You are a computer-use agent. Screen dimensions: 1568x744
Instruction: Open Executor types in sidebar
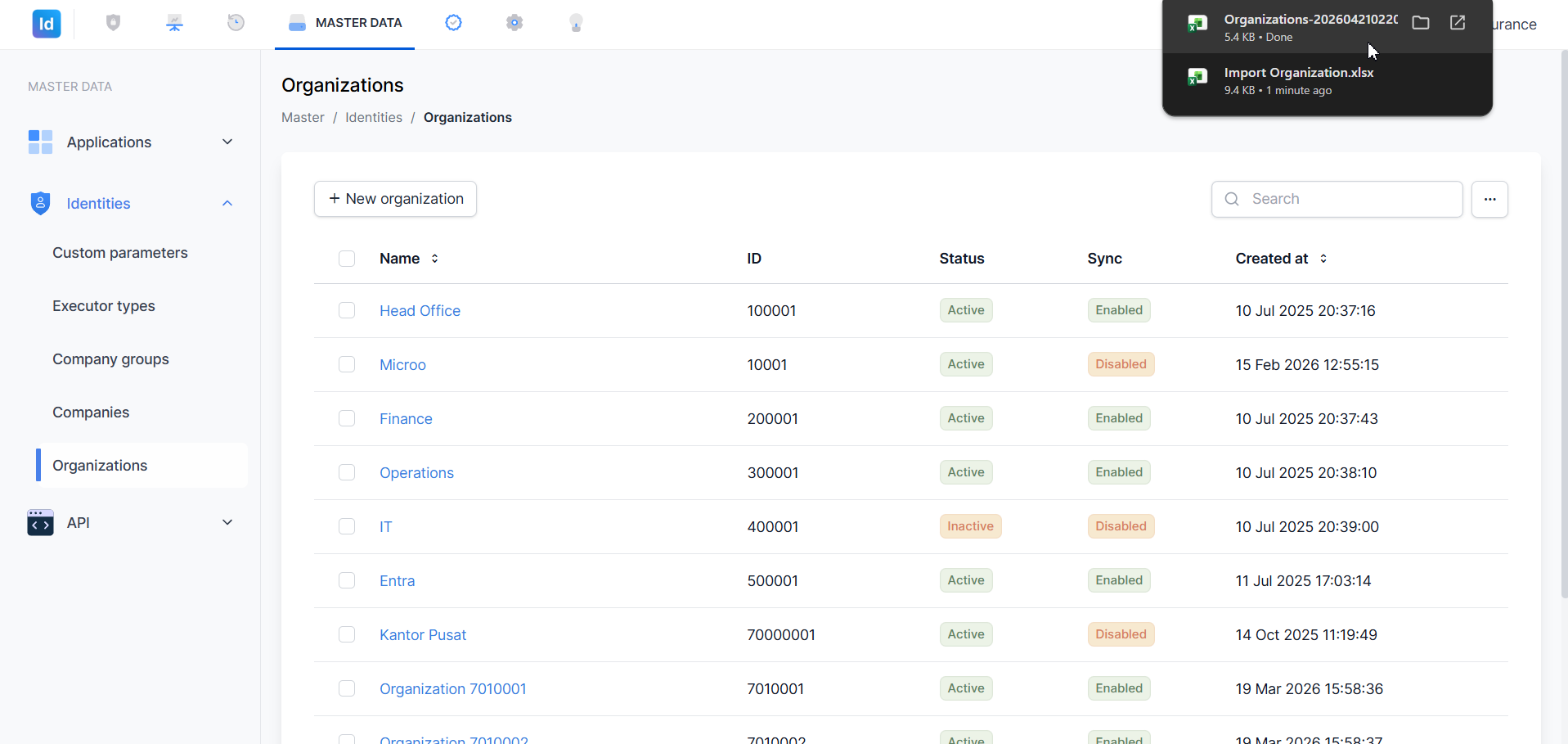104,306
